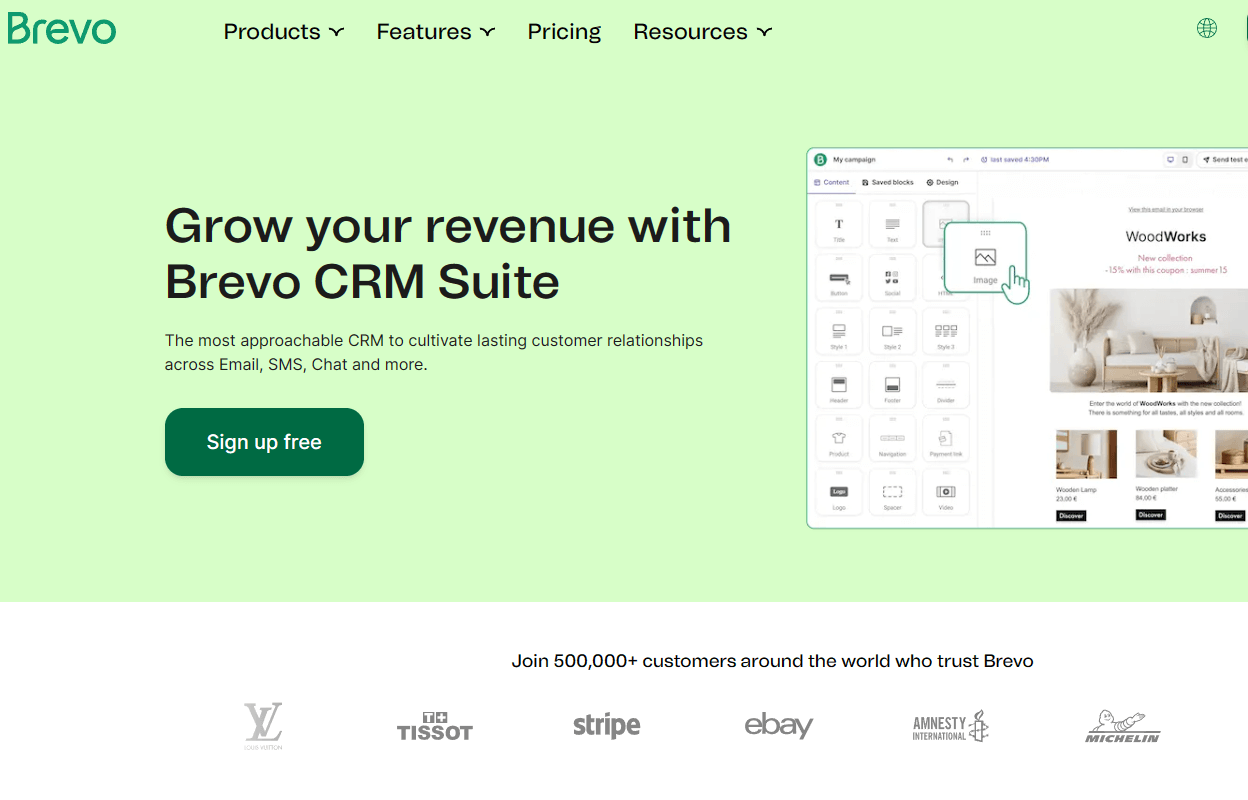This screenshot has width=1248, height=800.
Task: Expand the Features dropdown menu
Action: 436,32
